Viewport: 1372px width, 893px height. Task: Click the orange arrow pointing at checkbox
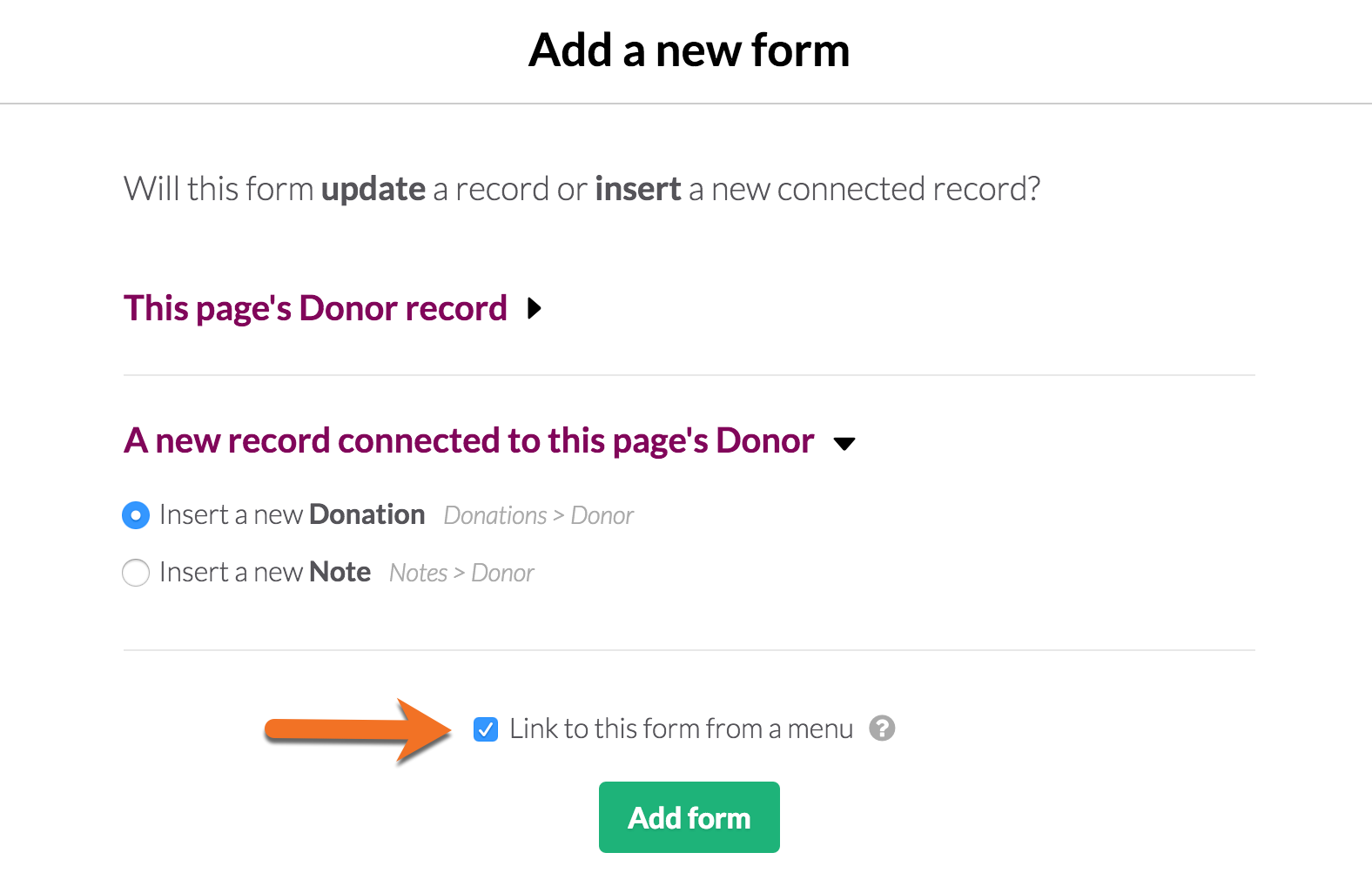click(359, 731)
